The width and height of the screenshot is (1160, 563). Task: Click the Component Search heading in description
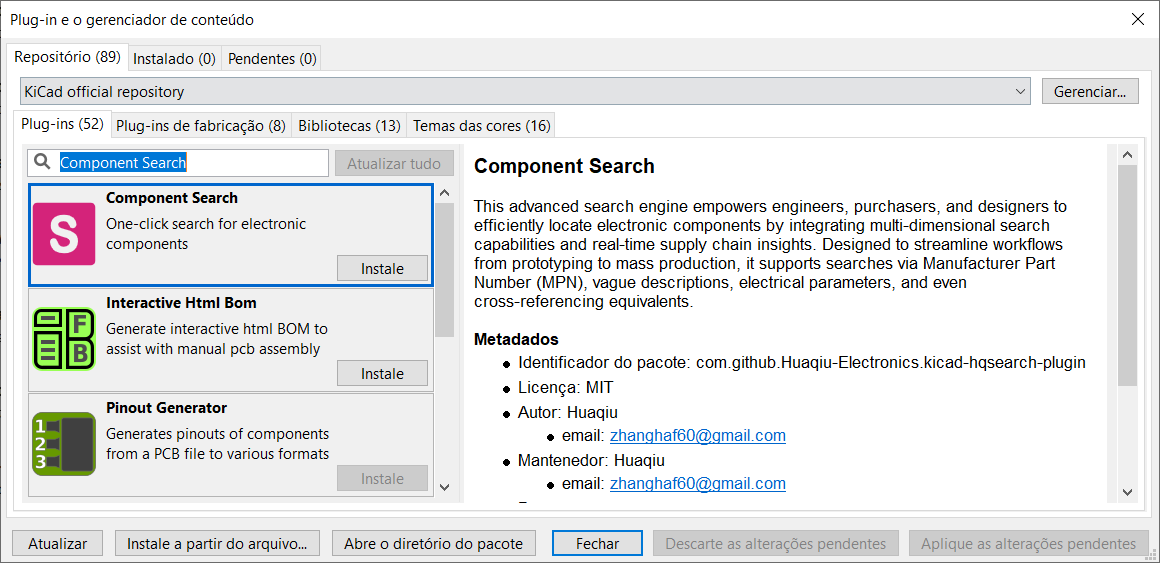coord(564,166)
